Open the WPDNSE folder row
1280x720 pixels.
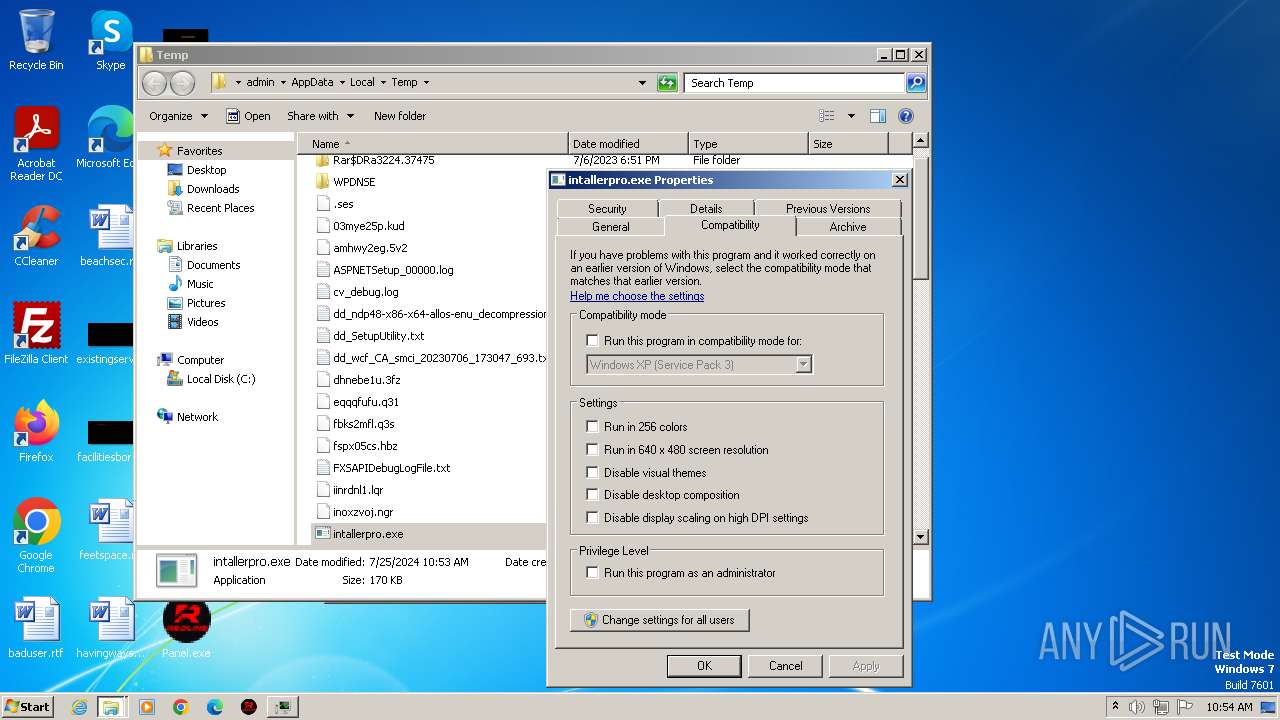[x=355, y=182]
